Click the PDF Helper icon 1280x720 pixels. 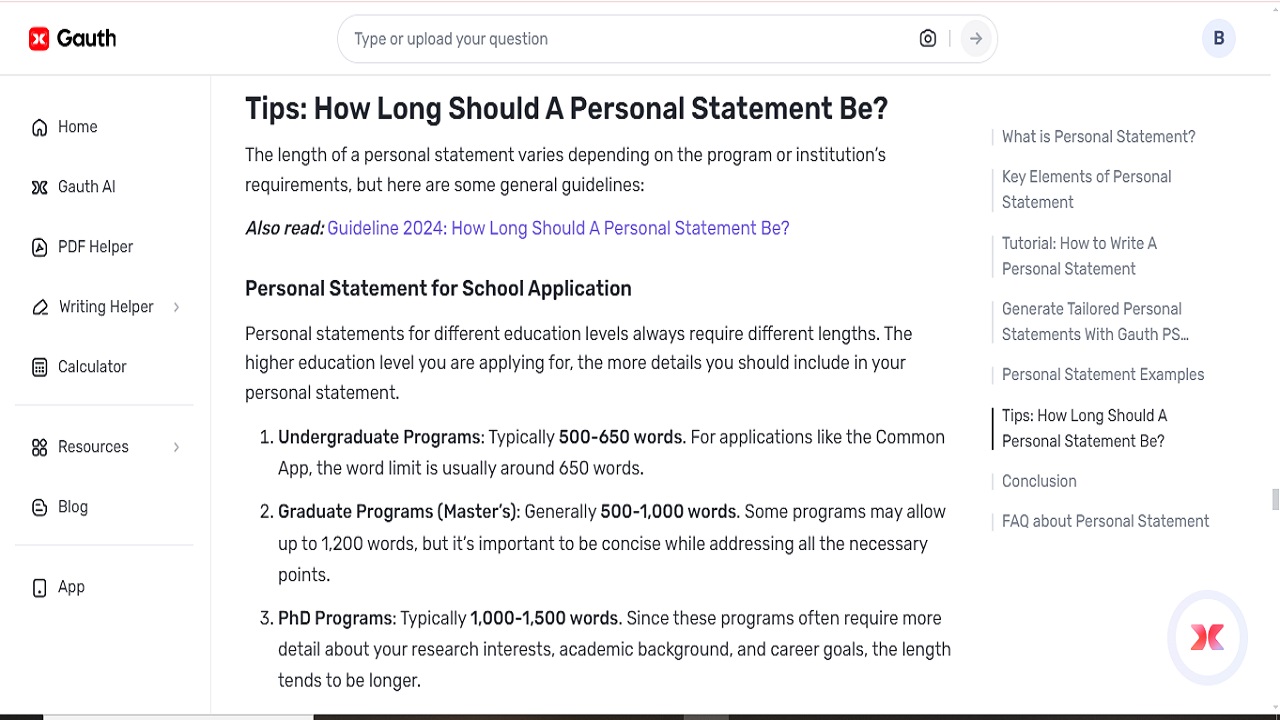tap(38, 247)
